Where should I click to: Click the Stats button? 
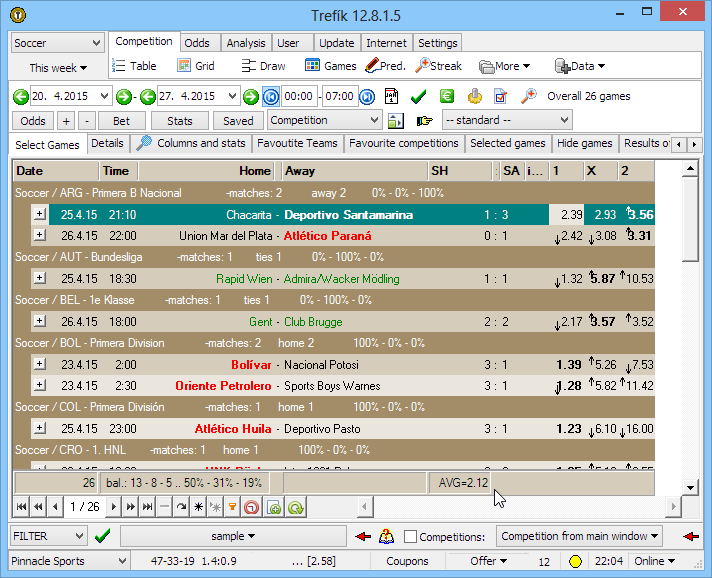(x=180, y=121)
